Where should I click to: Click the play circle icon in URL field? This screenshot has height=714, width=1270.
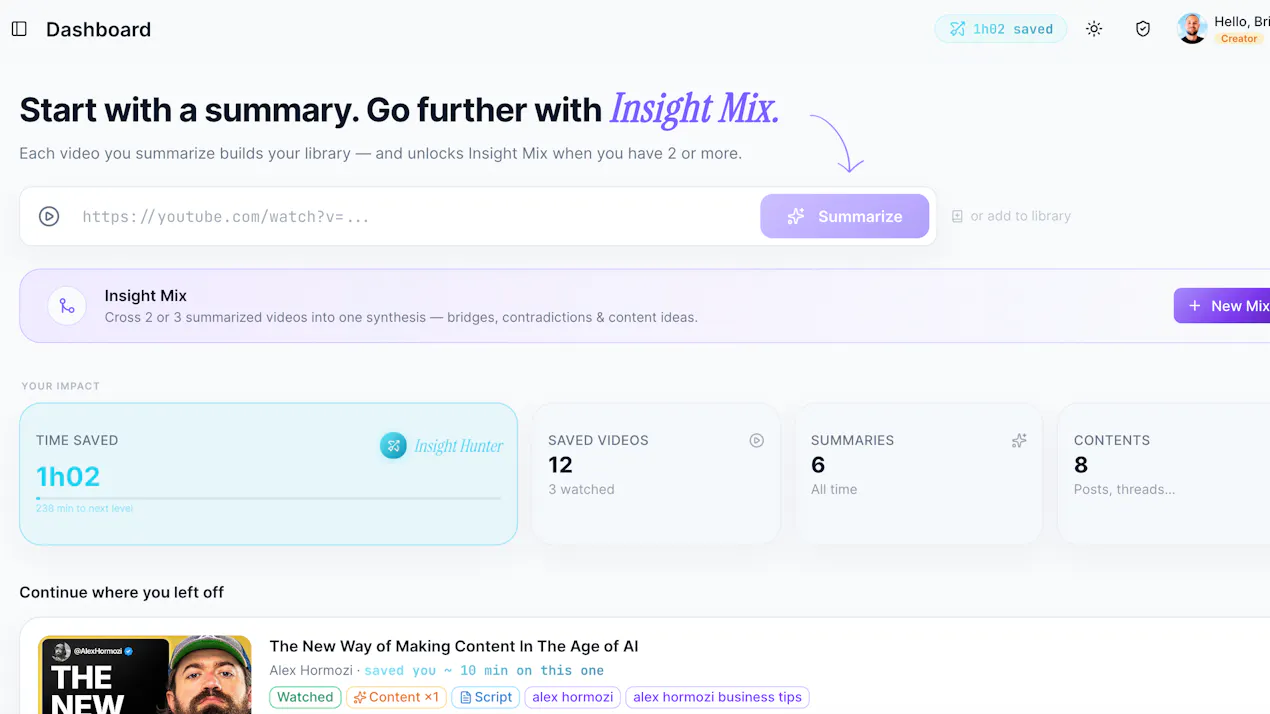(x=49, y=216)
